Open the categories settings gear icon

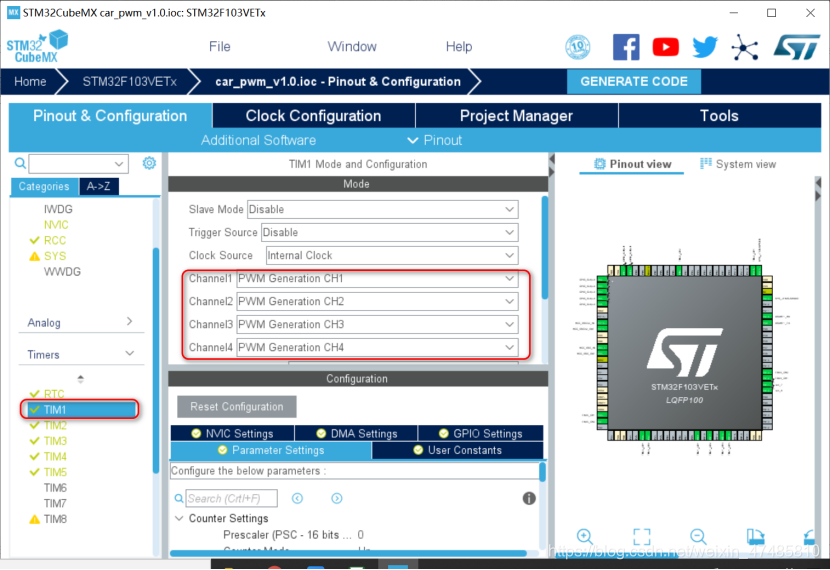click(x=149, y=163)
